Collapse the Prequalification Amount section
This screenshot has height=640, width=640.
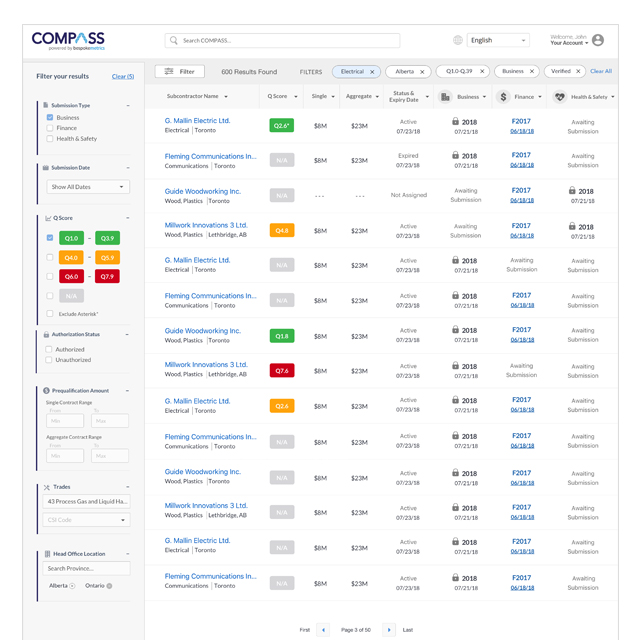(127, 391)
